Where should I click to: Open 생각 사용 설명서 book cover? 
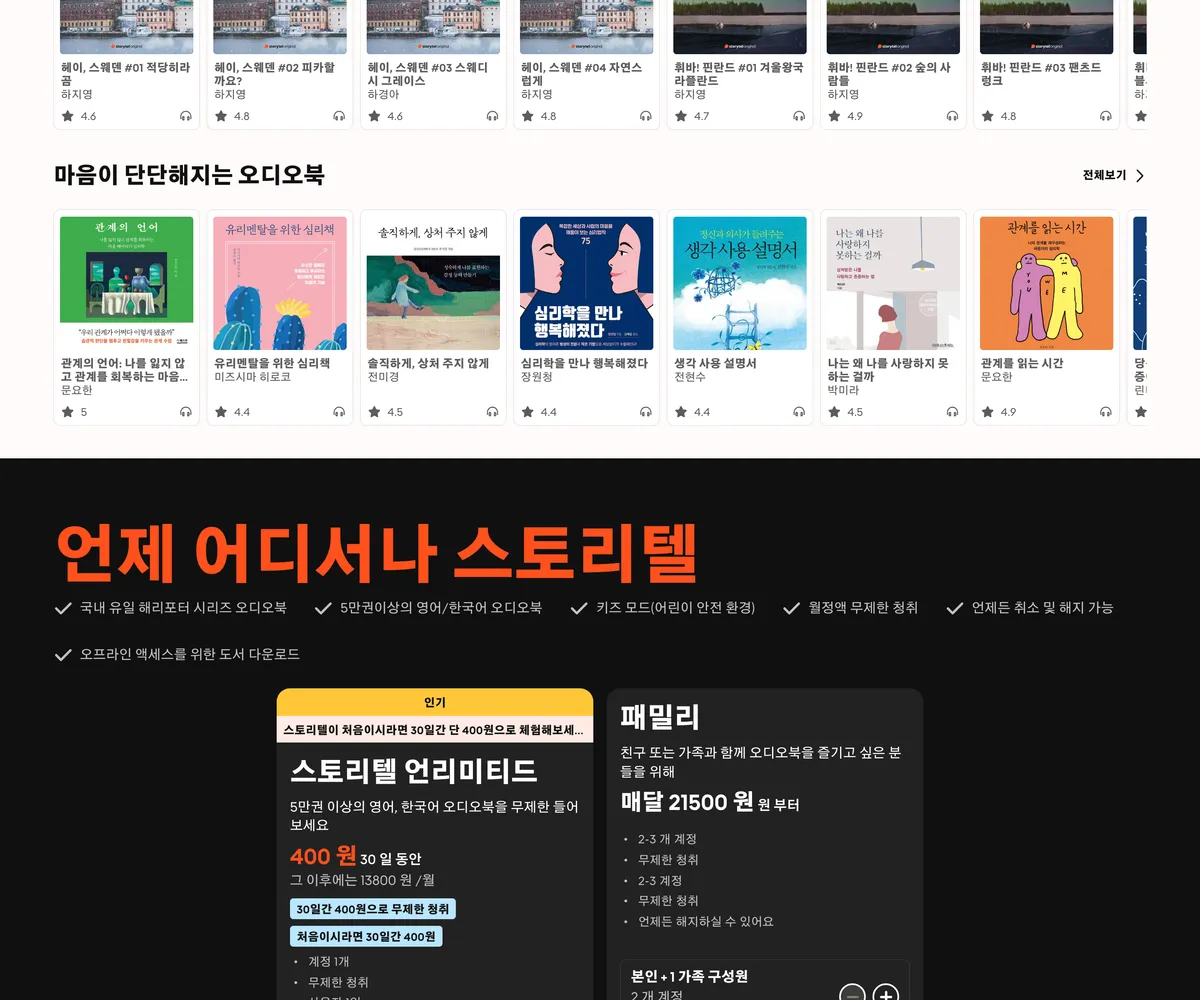click(740, 283)
